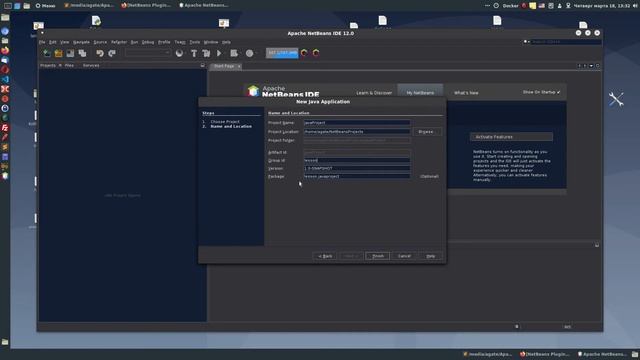The width and height of the screenshot is (640, 360).
Task: Open the Team menu
Action: pyautogui.click(x=180, y=42)
